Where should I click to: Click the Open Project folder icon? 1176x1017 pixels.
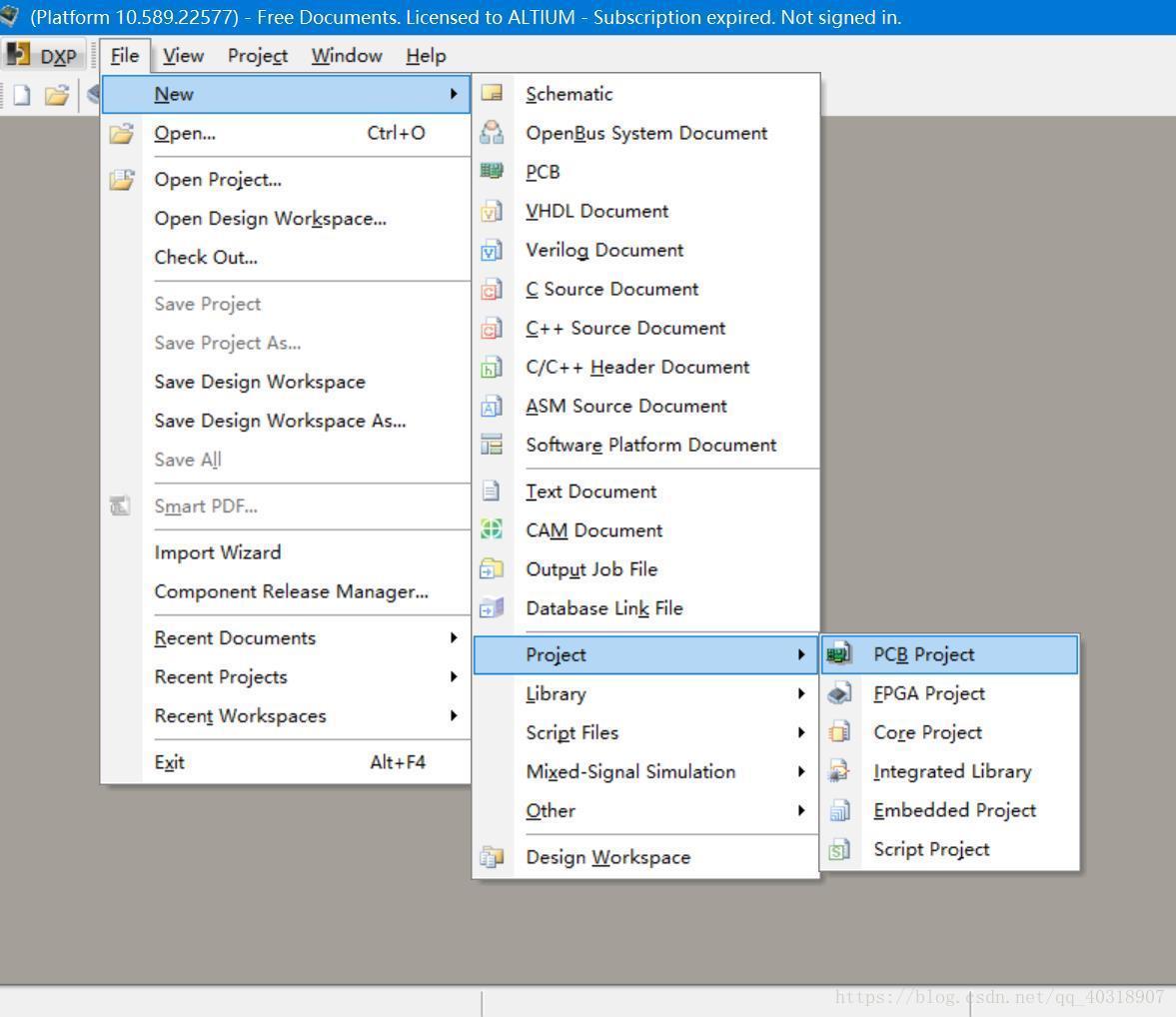(x=122, y=179)
